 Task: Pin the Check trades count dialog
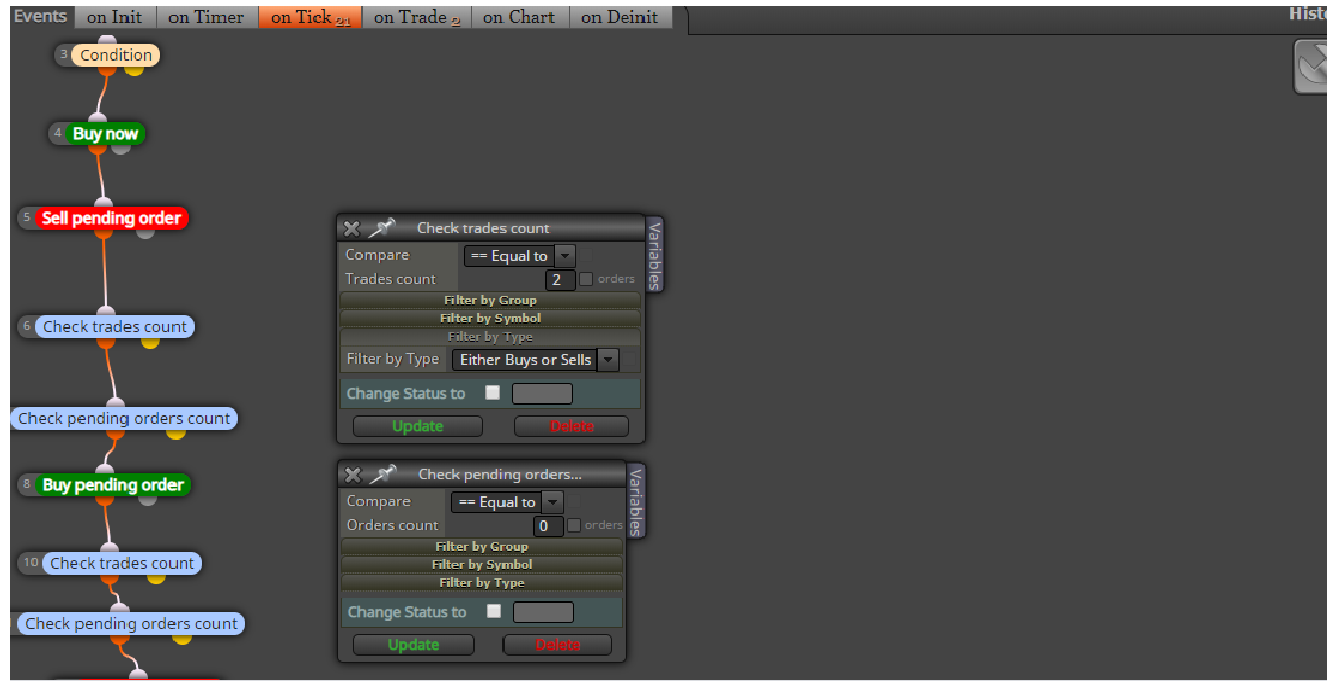click(381, 227)
